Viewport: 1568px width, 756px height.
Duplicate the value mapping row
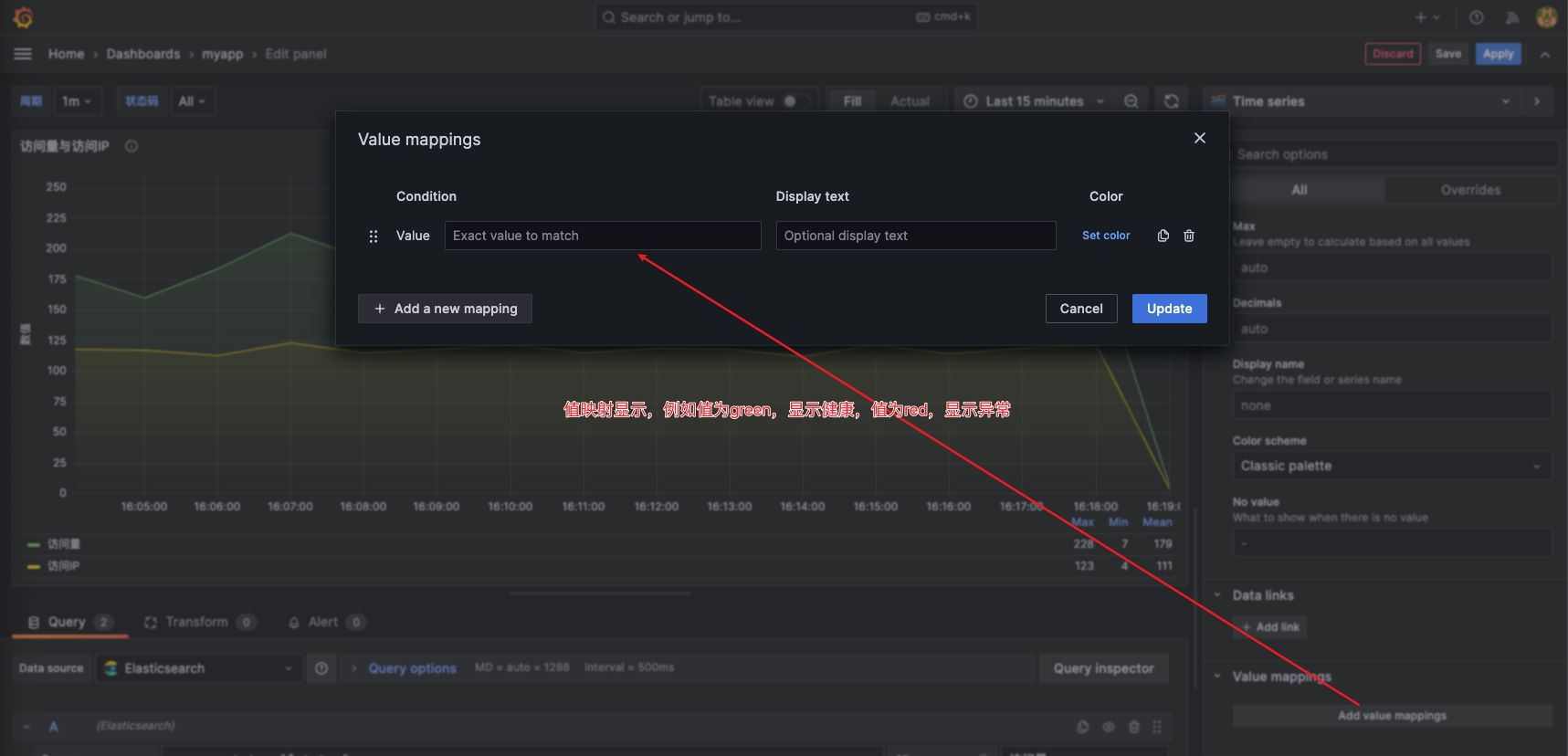click(1163, 236)
